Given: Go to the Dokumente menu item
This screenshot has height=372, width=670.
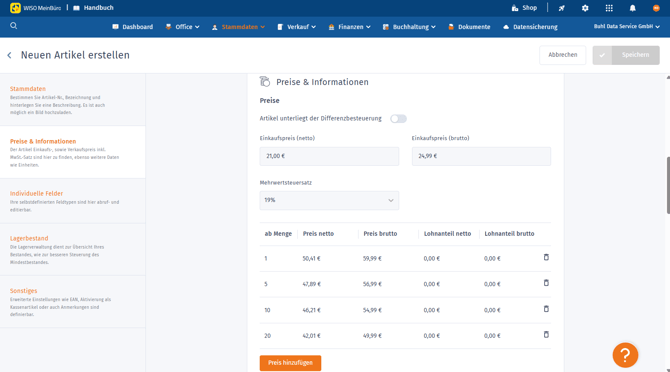Looking at the screenshot, I should pyautogui.click(x=469, y=27).
